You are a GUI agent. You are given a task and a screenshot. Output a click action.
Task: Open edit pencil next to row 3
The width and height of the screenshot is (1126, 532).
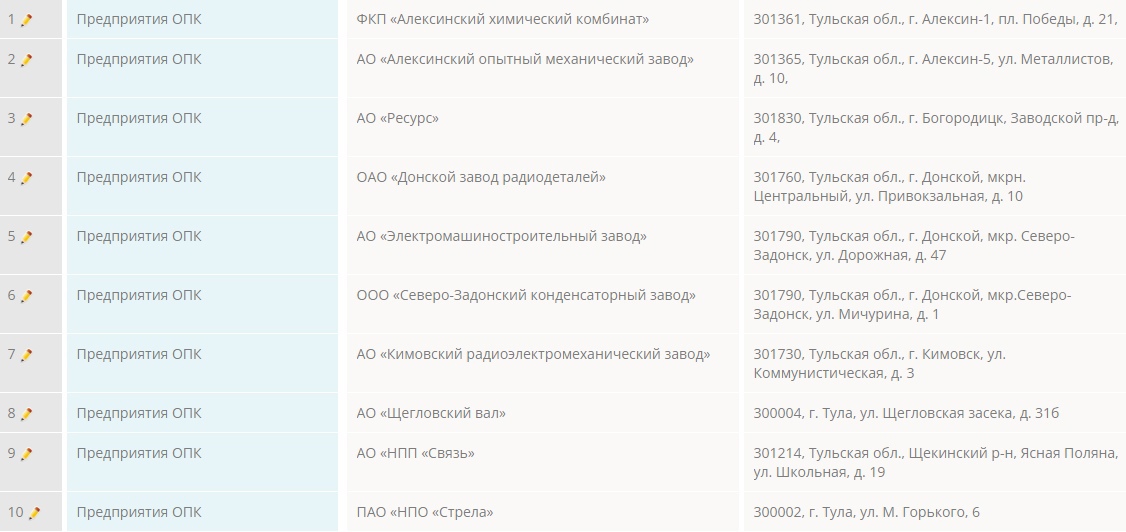[x=27, y=119]
